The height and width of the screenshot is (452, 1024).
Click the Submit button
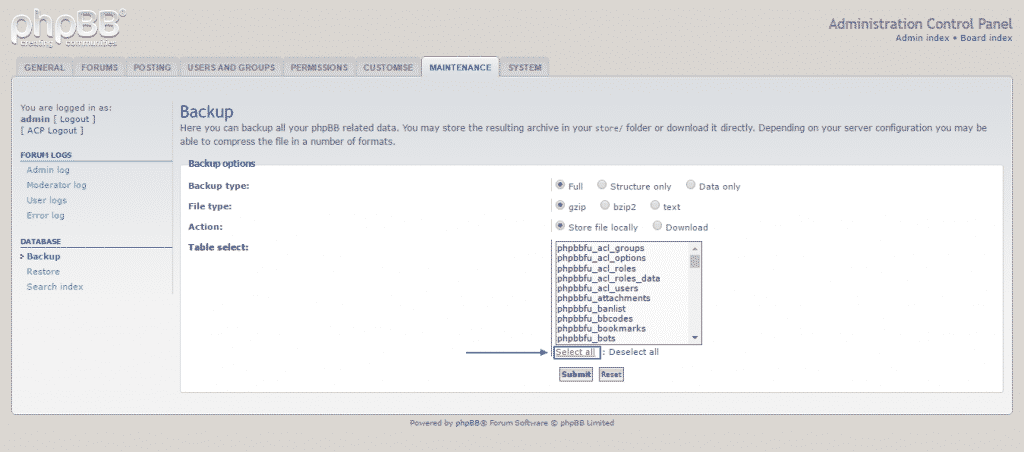point(576,374)
